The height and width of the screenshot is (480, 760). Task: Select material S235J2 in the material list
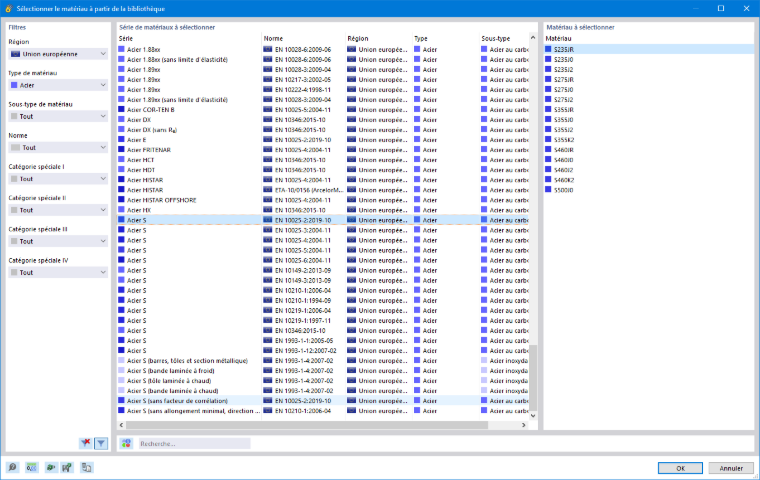tap(649, 69)
